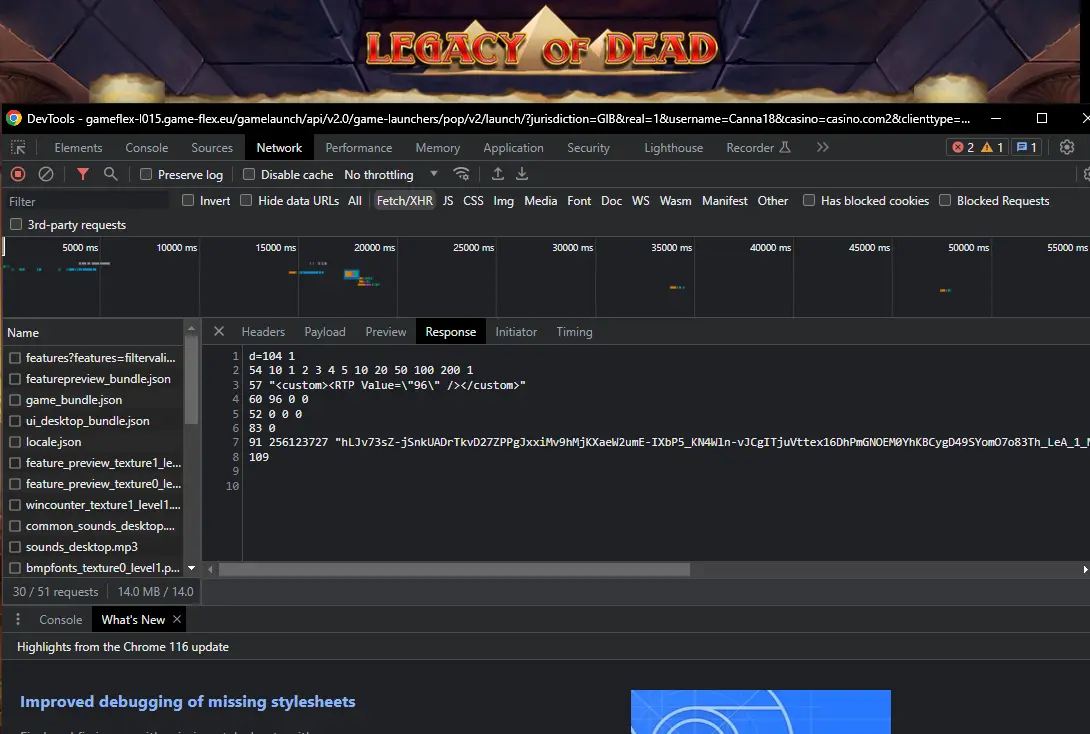1090x734 pixels.
Task: Enable 3rd-party requests checkbox
Action: tap(16, 225)
